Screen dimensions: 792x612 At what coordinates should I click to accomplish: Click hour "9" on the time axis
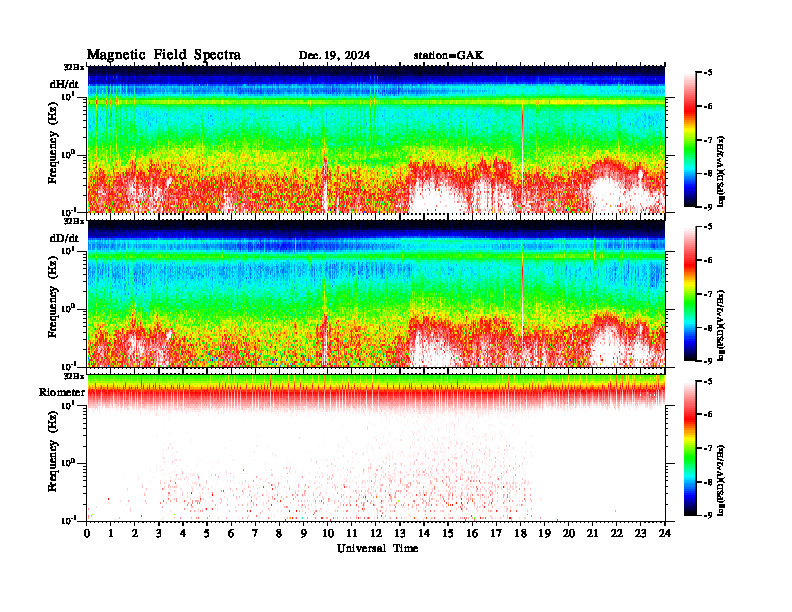[304, 534]
